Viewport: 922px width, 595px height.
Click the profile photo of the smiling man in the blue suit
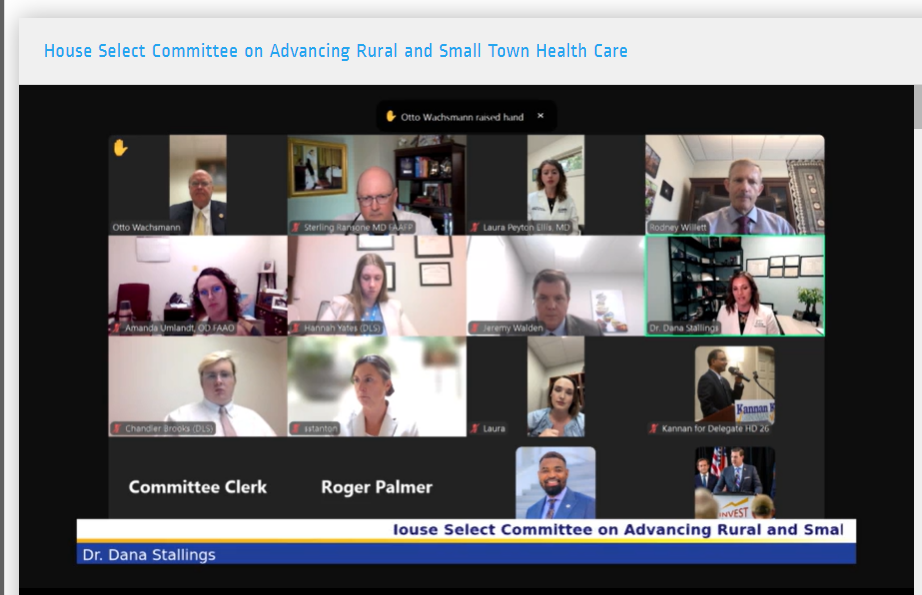click(556, 483)
